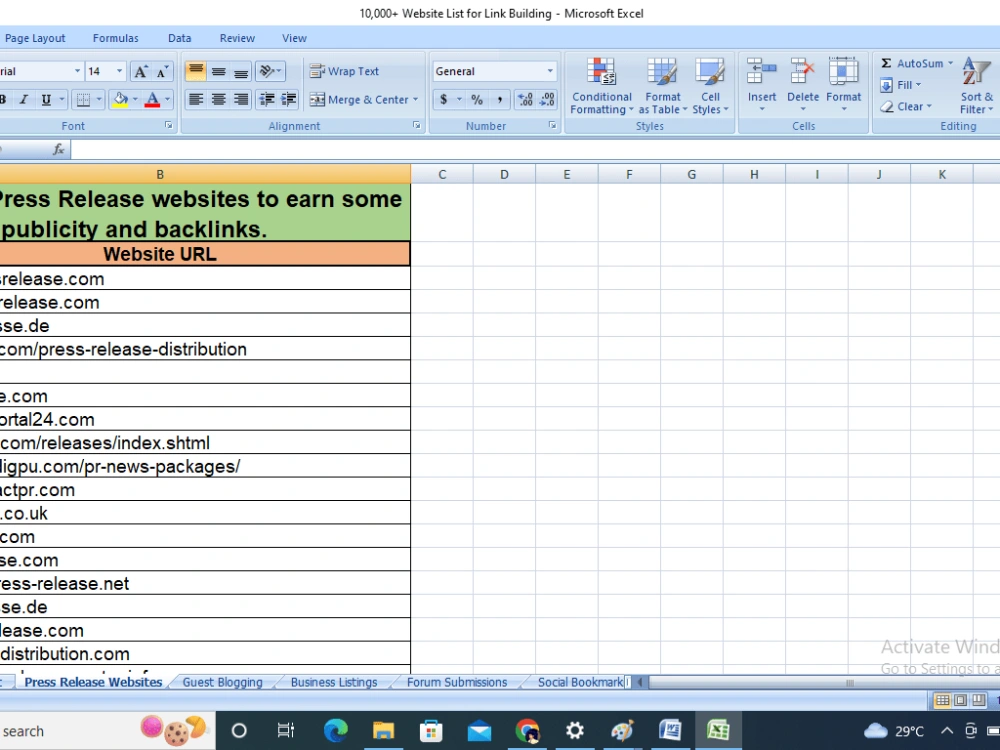Apply Percent Style format
Image resolution: width=1000 pixels, height=750 pixels.
(x=477, y=99)
